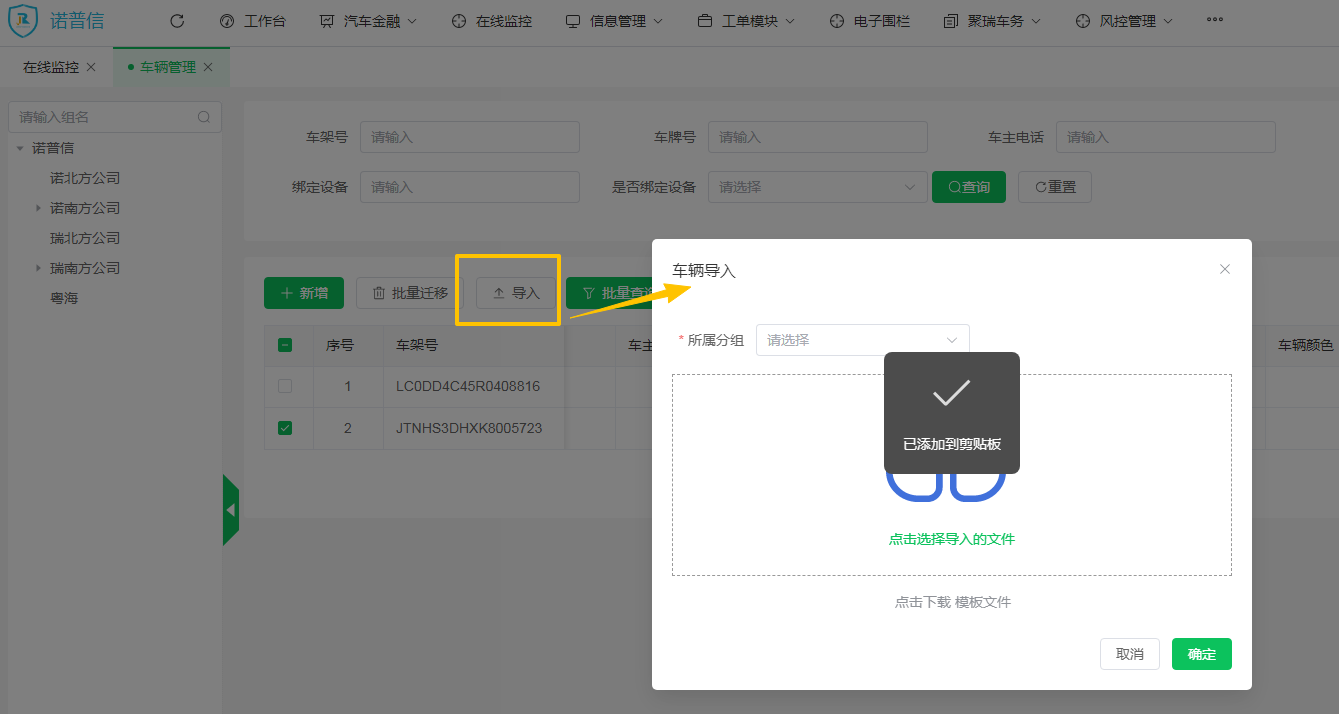The height and width of the screenshot is (714, 1339).
Task: Click the 诺普信 shield logo icon
Action: point(23,21)
